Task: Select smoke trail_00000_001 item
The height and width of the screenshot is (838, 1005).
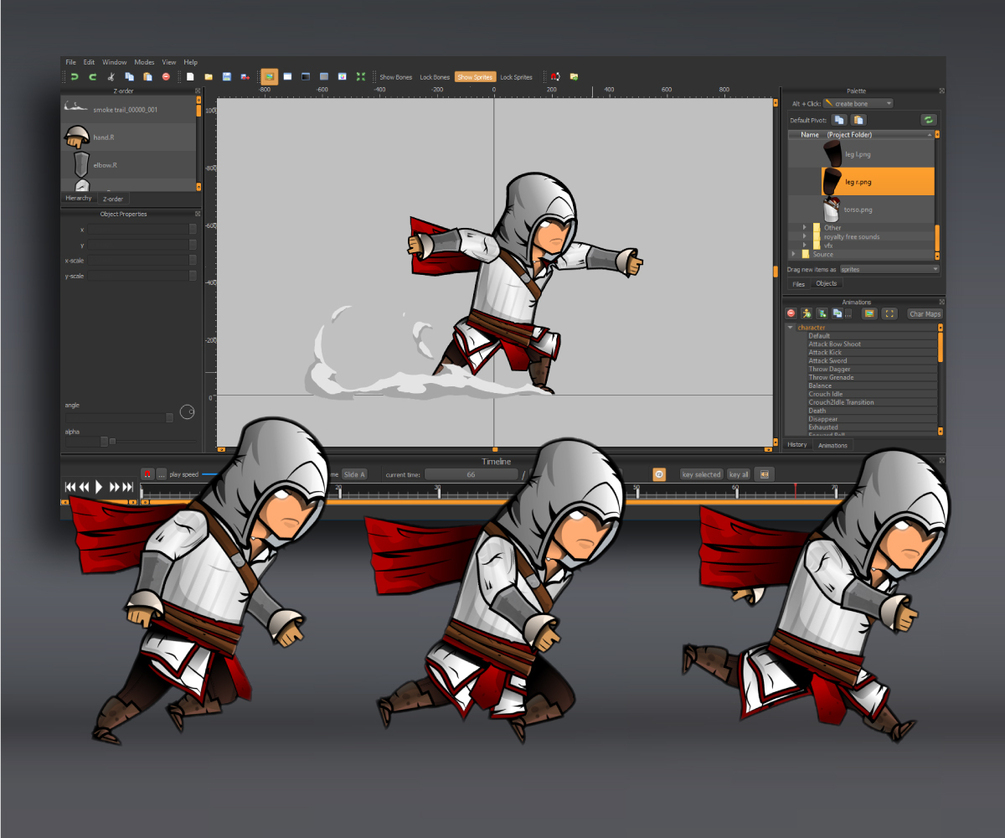Action: (x=128, y=110)
